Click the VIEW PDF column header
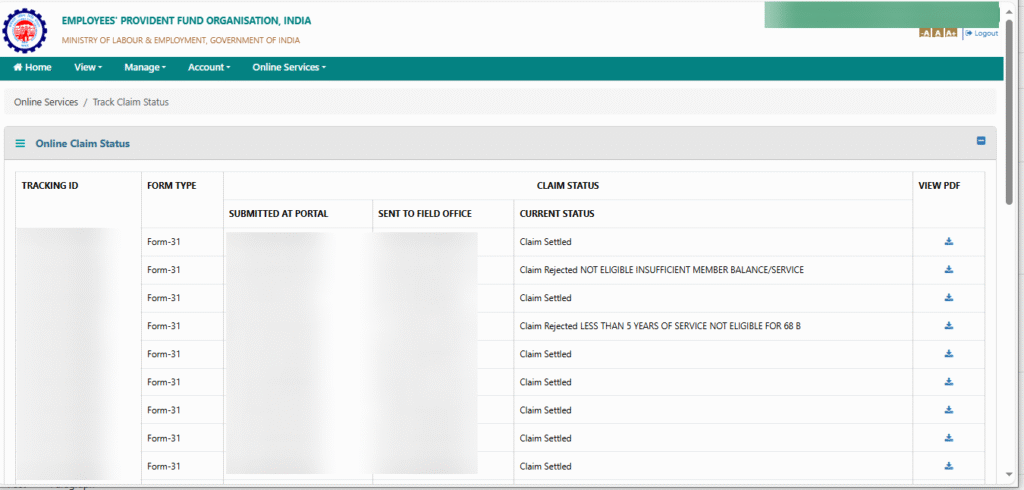The width and height of the screenshot is (1024, 490). pyautogui.click(x=940, y=186)
